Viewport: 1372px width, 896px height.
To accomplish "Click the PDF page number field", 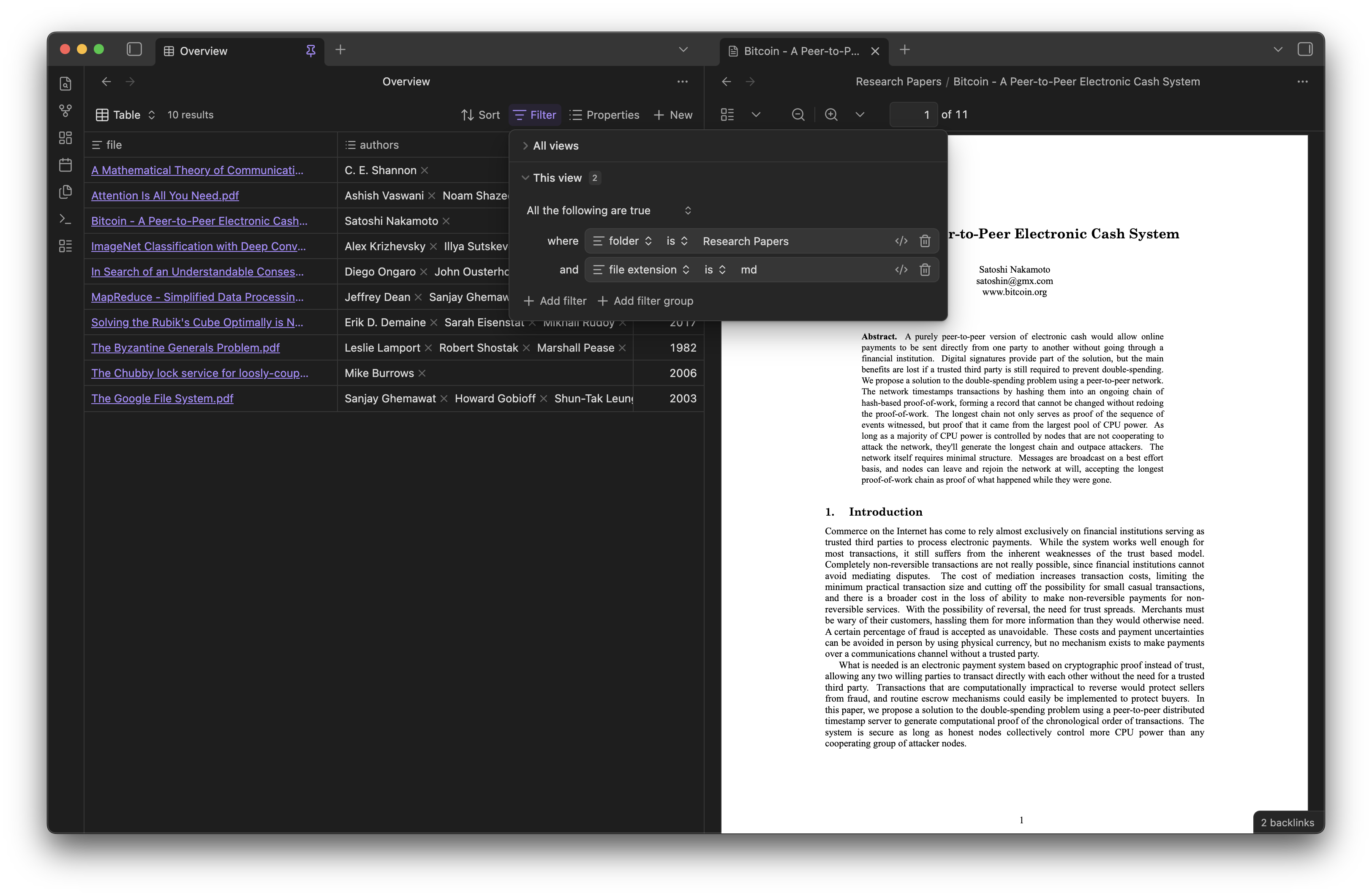I will [913, 115].
